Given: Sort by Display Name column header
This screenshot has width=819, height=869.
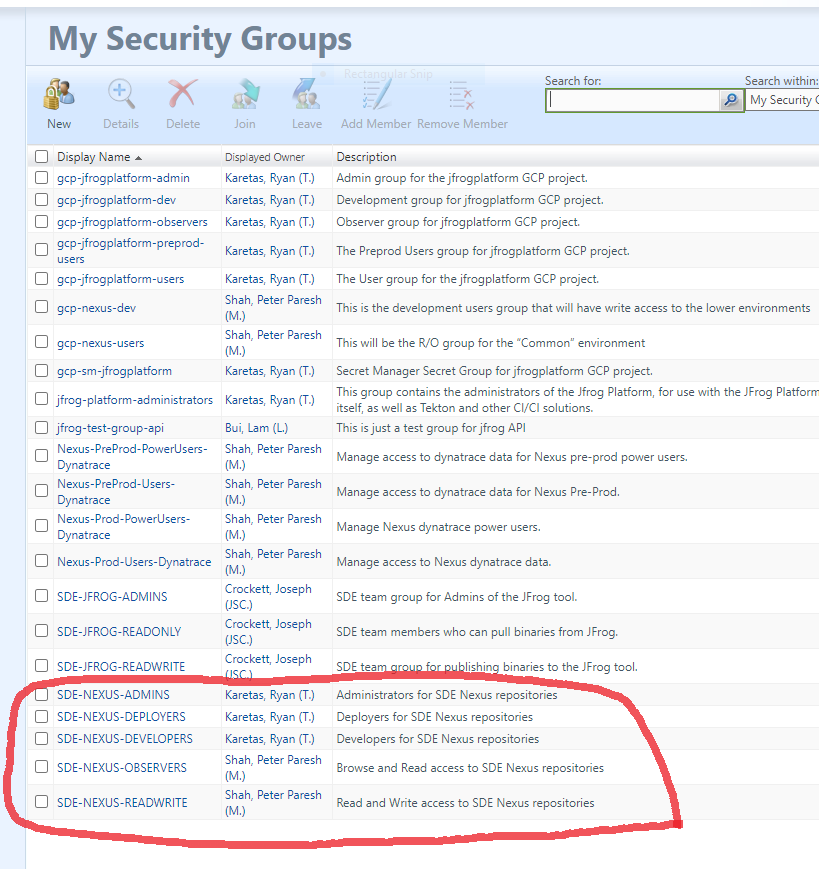Looking at the screenshot, I should 93,157.
